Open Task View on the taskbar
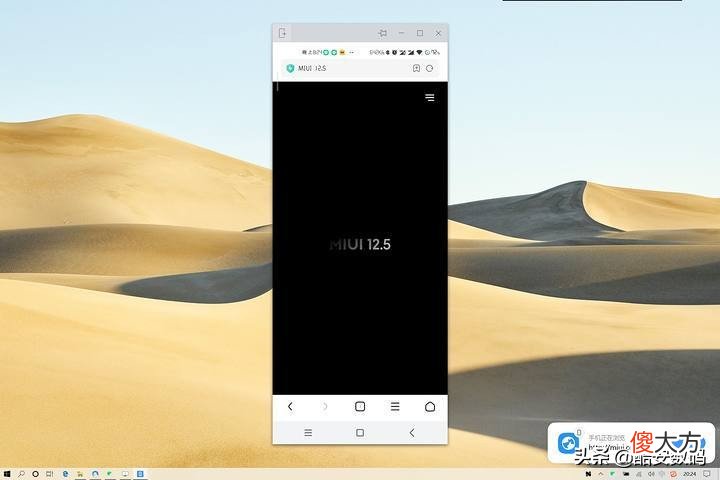Screen dimensions: 720x480 (x=50, y=474)
